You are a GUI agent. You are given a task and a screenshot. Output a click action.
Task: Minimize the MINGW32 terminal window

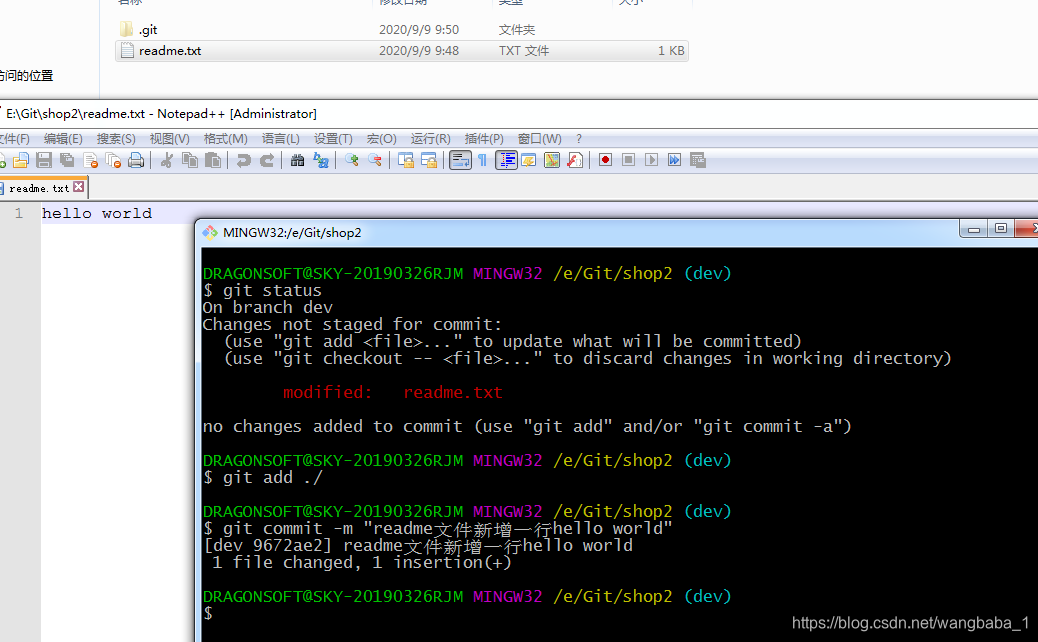[x=974, y=229]
